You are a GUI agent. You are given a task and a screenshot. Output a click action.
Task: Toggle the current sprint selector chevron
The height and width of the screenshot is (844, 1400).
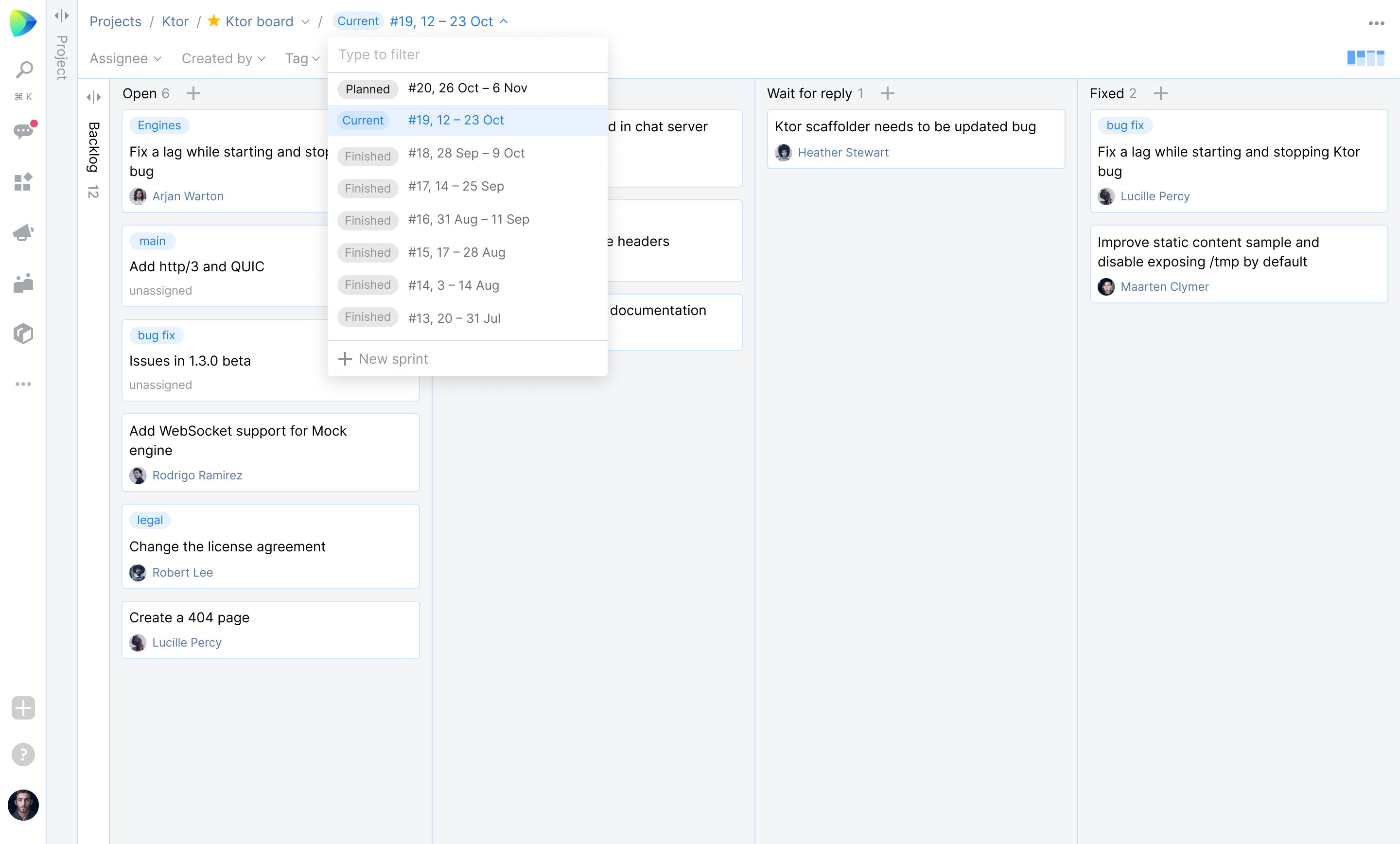(x=506, y=21)
